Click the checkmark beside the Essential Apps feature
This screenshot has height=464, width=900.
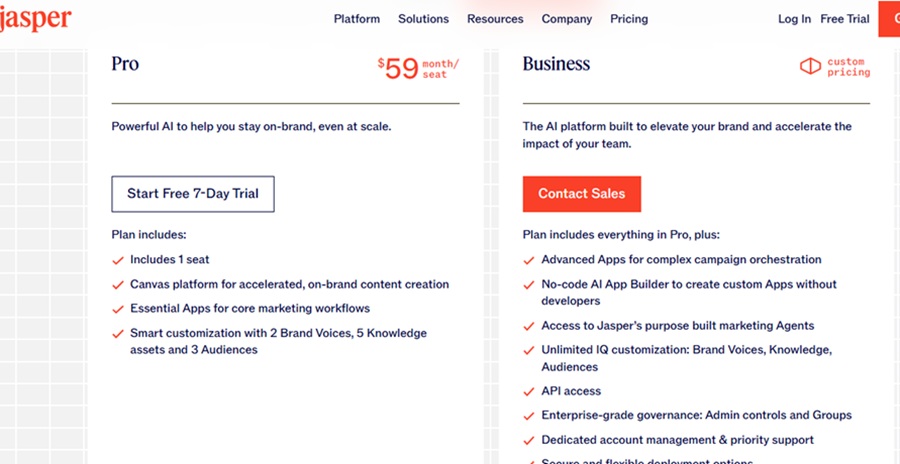[118, 309]
